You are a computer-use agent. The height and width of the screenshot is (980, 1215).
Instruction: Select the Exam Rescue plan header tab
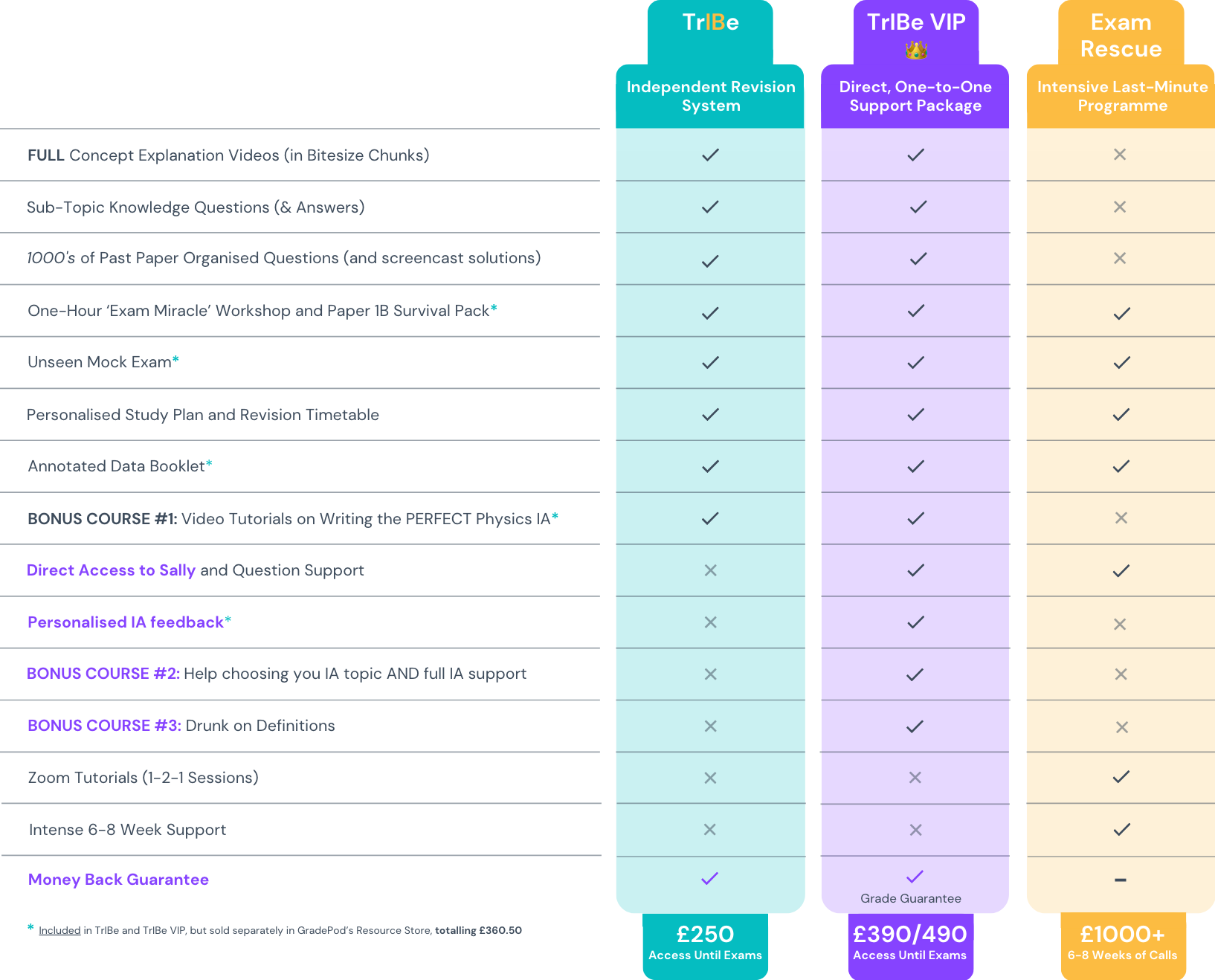(x=1121, y=36)
